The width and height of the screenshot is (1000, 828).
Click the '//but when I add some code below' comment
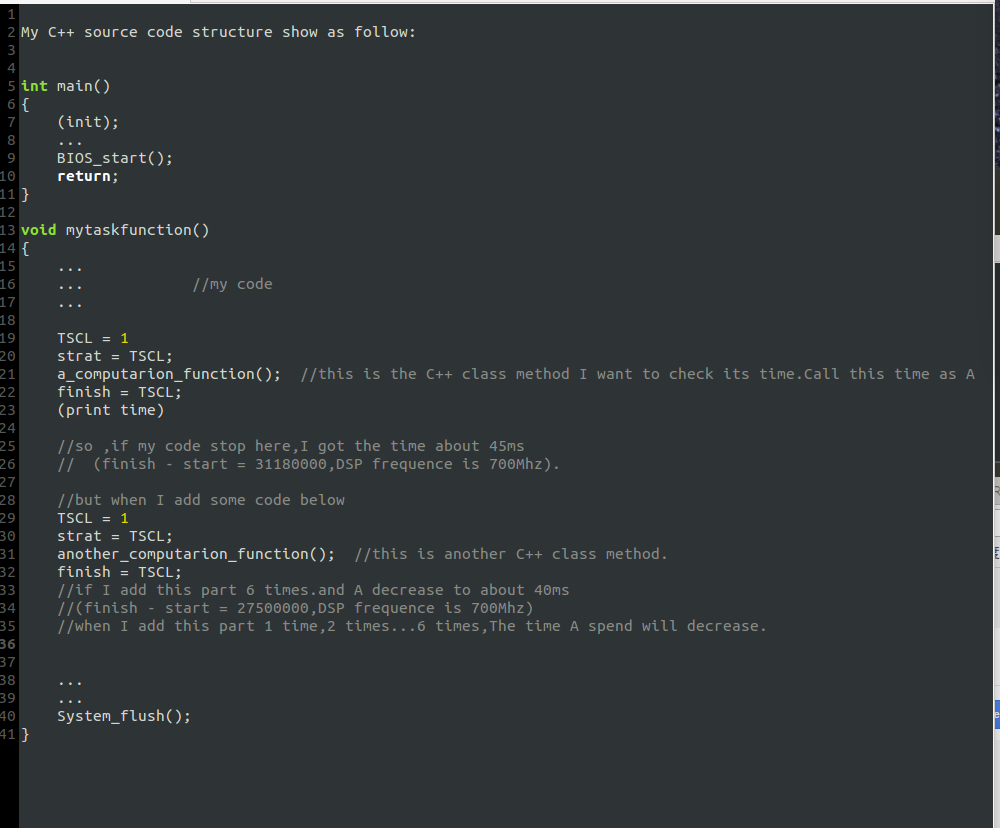tap(200, 500)
